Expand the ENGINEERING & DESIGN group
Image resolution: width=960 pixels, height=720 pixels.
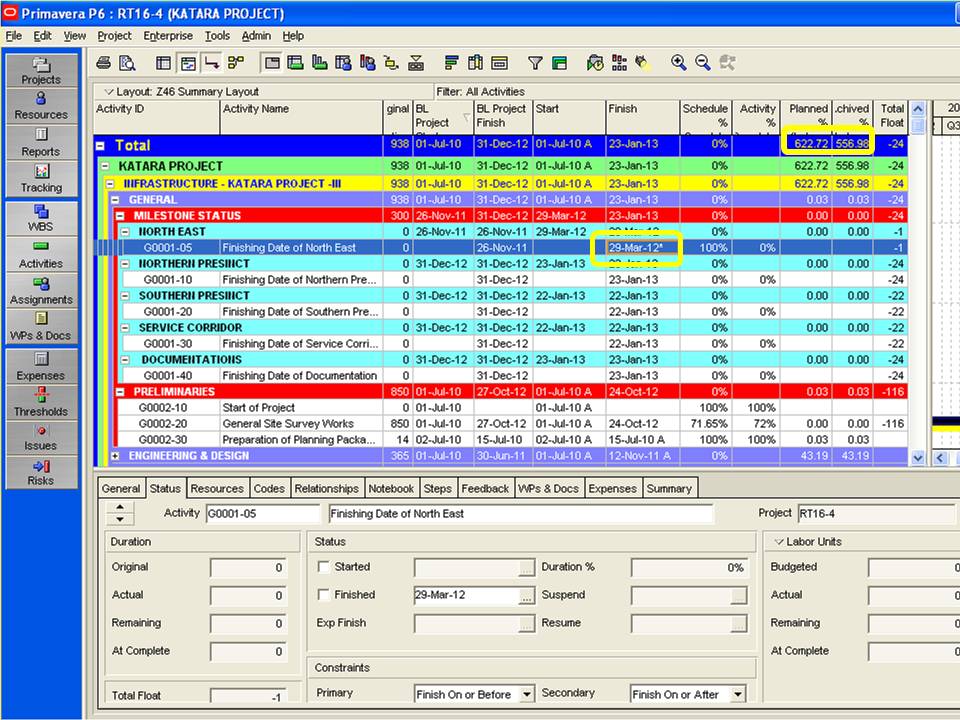[115, 456]
